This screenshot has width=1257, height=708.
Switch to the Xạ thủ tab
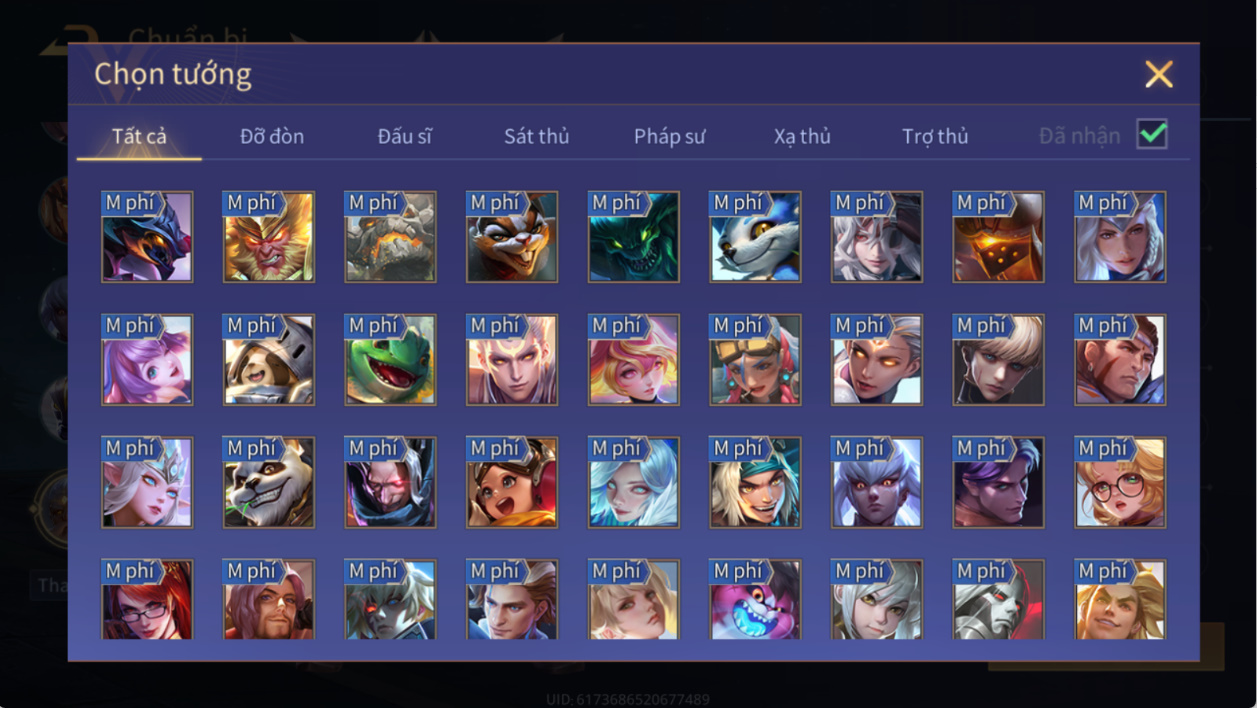click(802, 136)
